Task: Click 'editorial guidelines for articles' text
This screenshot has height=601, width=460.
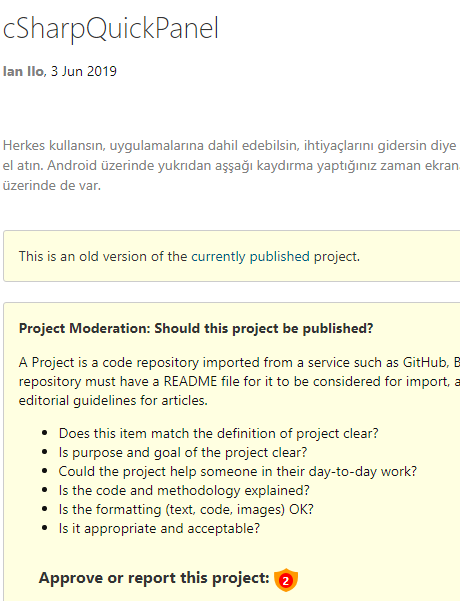Action: pyautogui.click(x=113, y=401)
